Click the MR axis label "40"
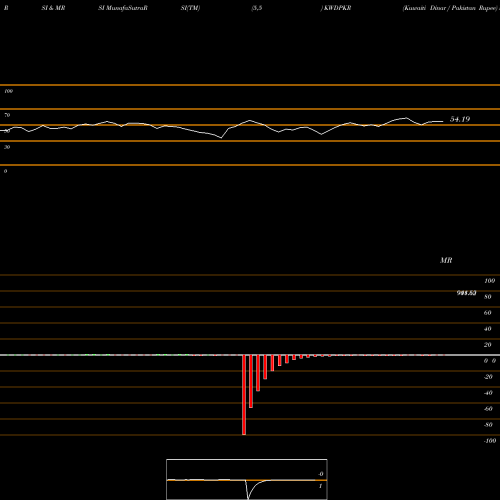500x500 pixels. pos(488,329)
